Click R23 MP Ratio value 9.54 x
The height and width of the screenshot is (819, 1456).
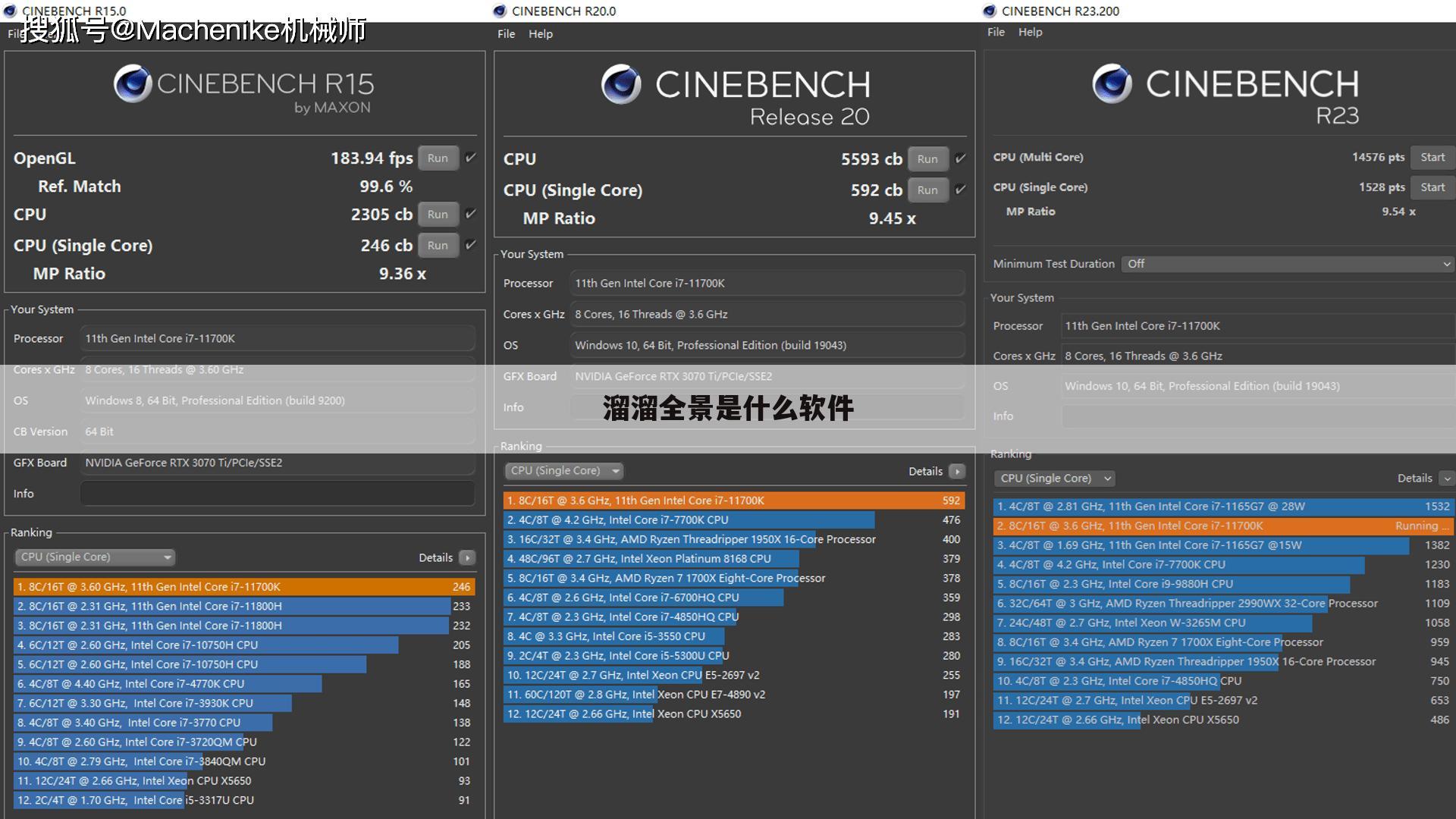point(1398,212)
